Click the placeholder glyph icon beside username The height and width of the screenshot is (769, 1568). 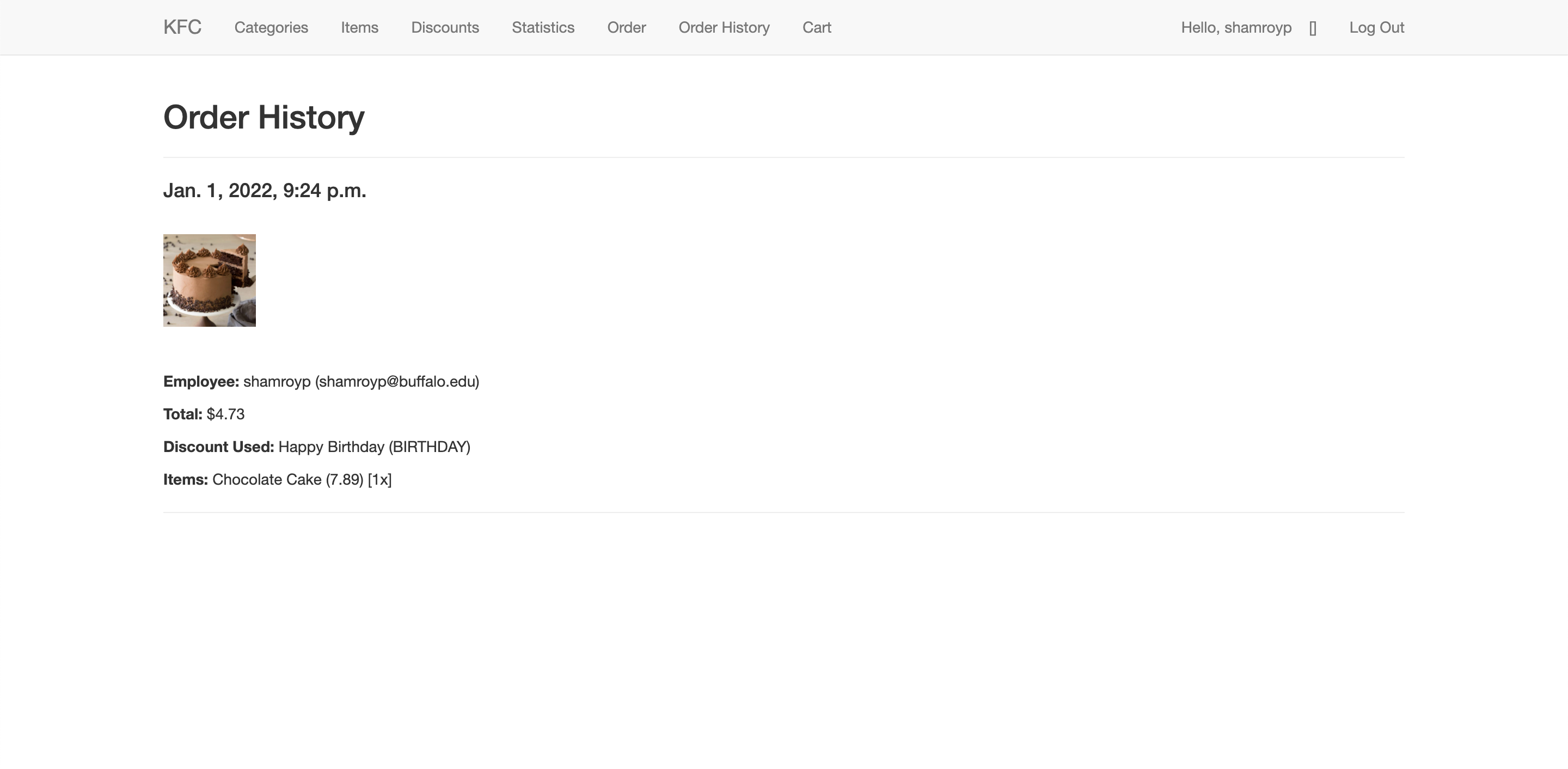1312,29
